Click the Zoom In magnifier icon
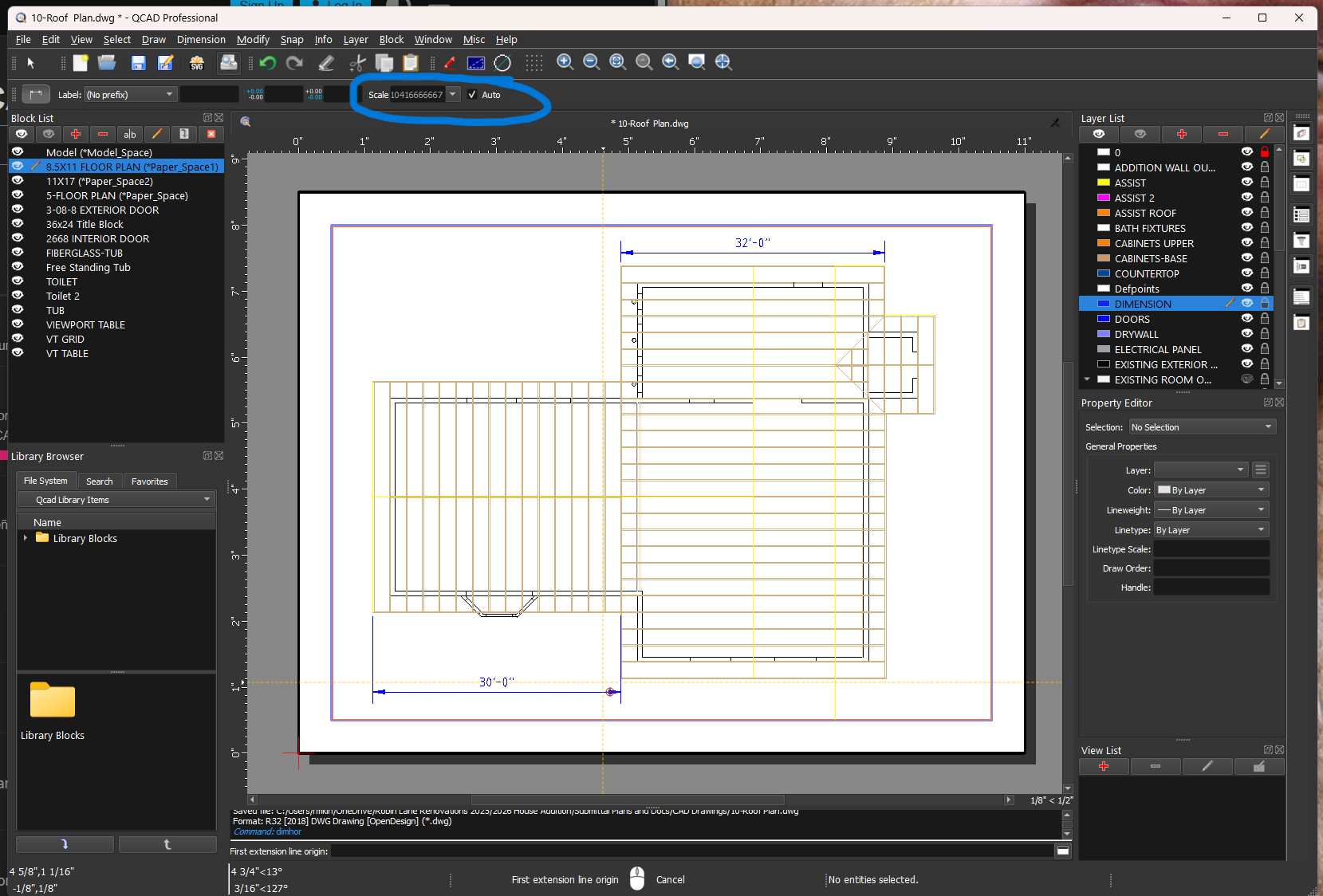The height and width of the screenshot is (896, 1323). 565,62
